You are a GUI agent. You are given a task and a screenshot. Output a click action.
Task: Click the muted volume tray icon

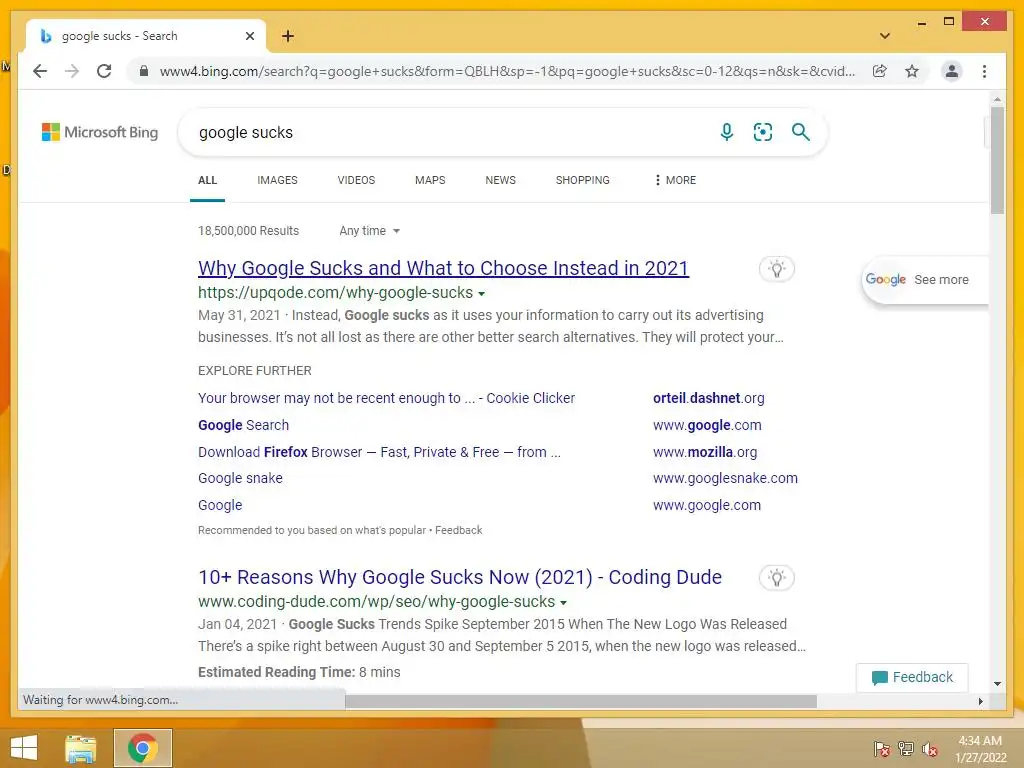click(930, 749)
